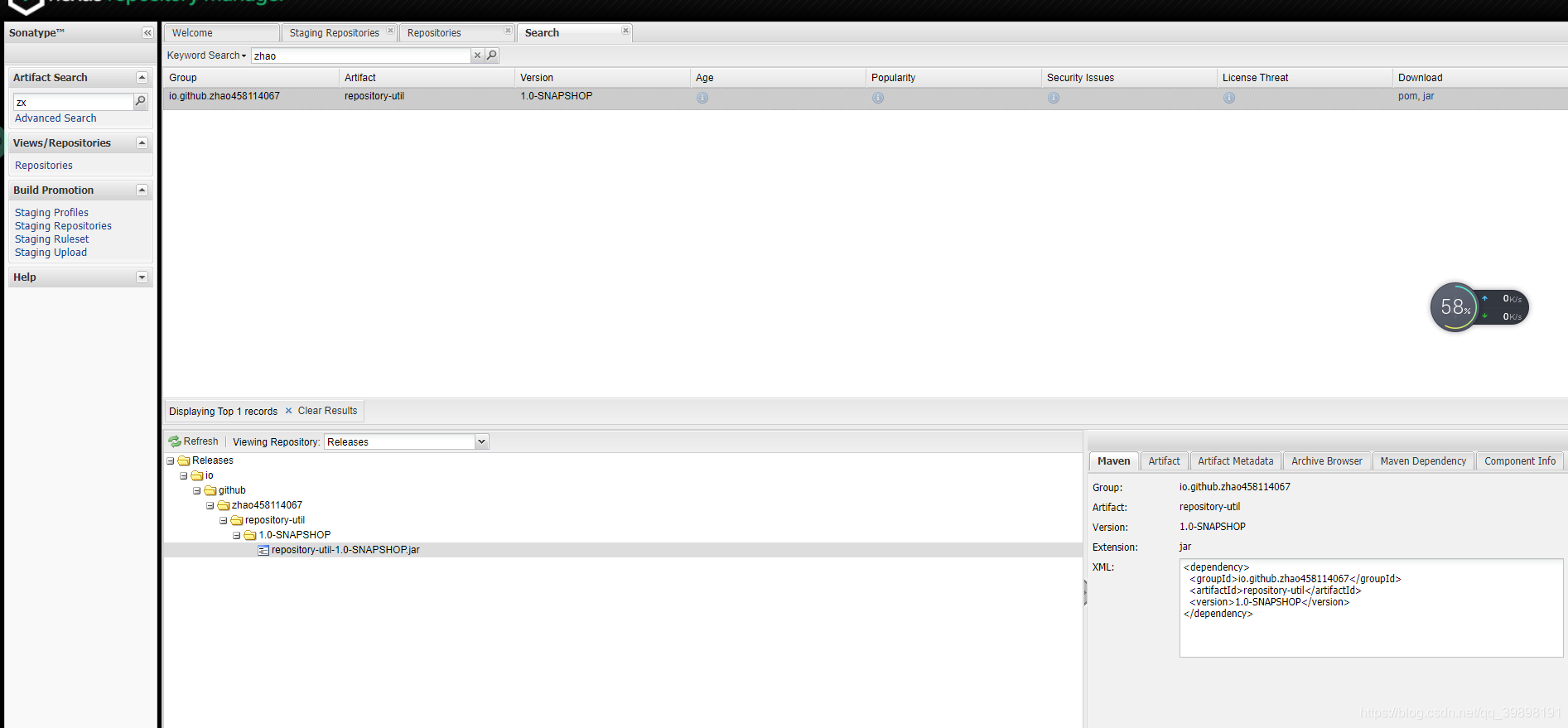This screenshot has width=1568, height=728.
Task: Open the Staging Profiles link
Action: pos(51,213)
